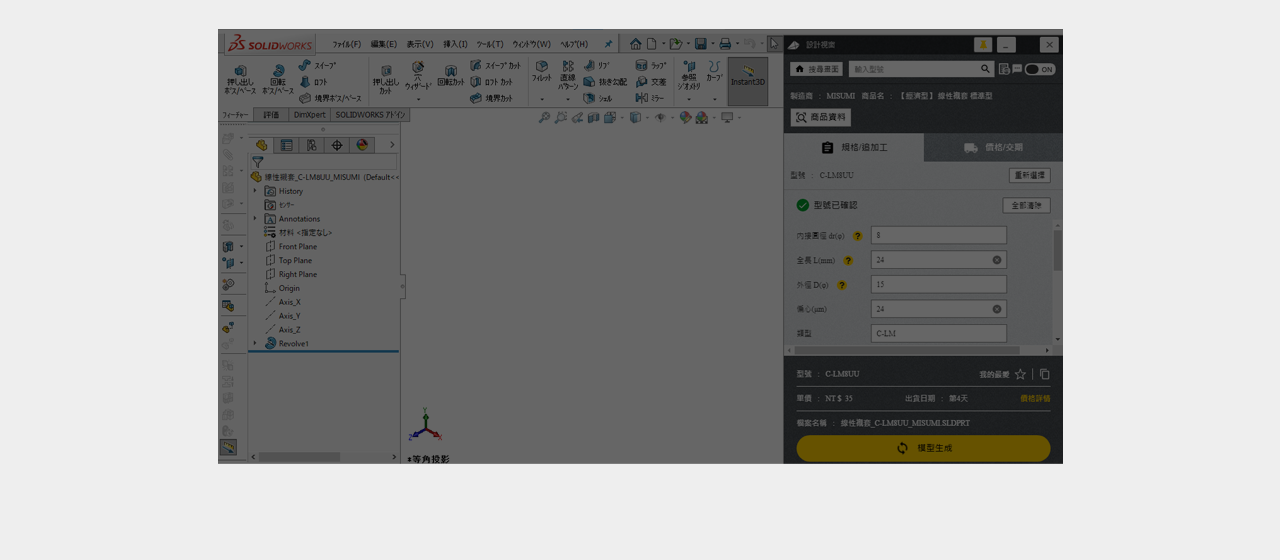The width and height of the screenshot is (1280, 560).
Task: Open the ファイル(F) menu
Action: coord(346,44)
